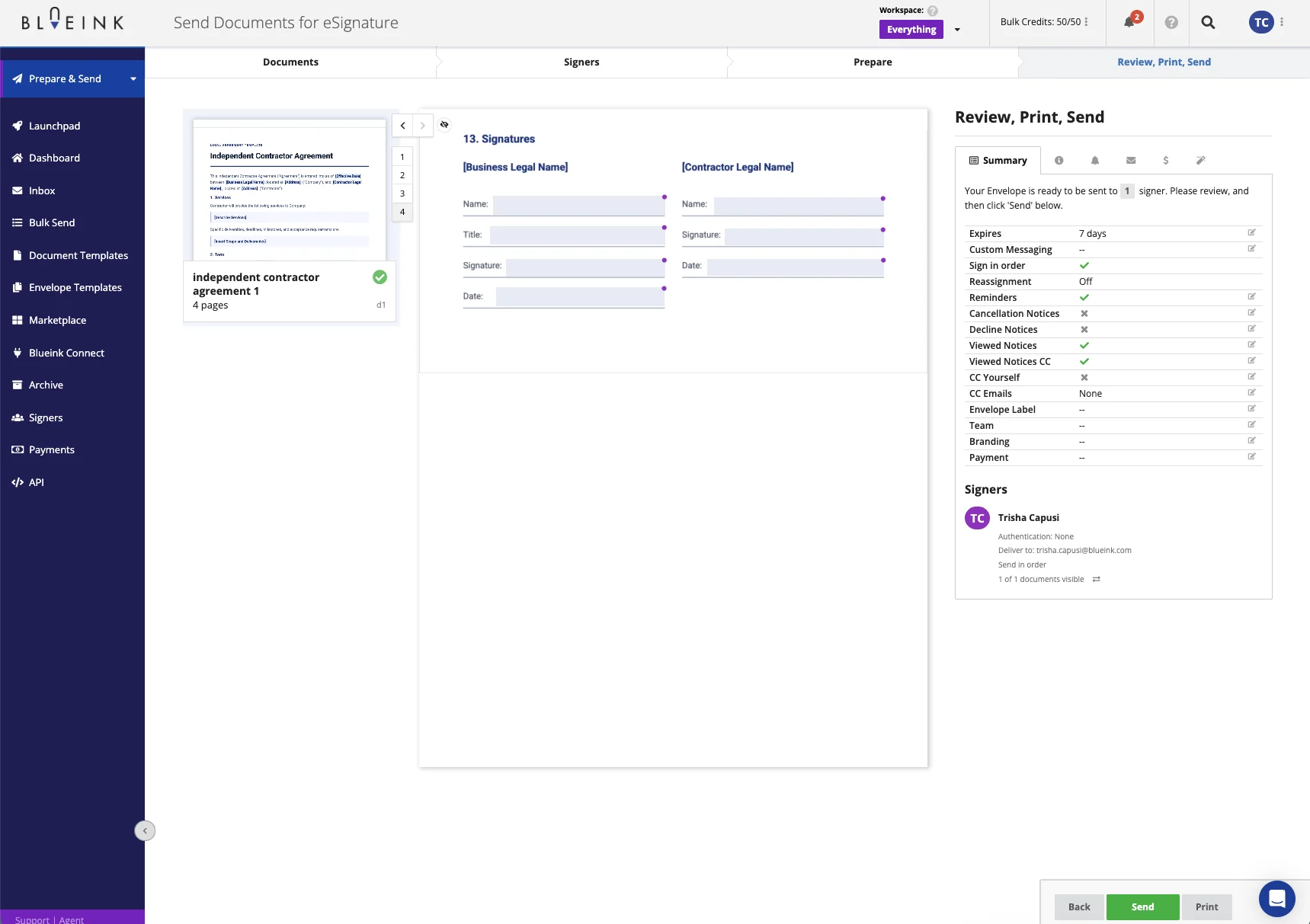
Task: Go to previous document page
Action: 402,126
